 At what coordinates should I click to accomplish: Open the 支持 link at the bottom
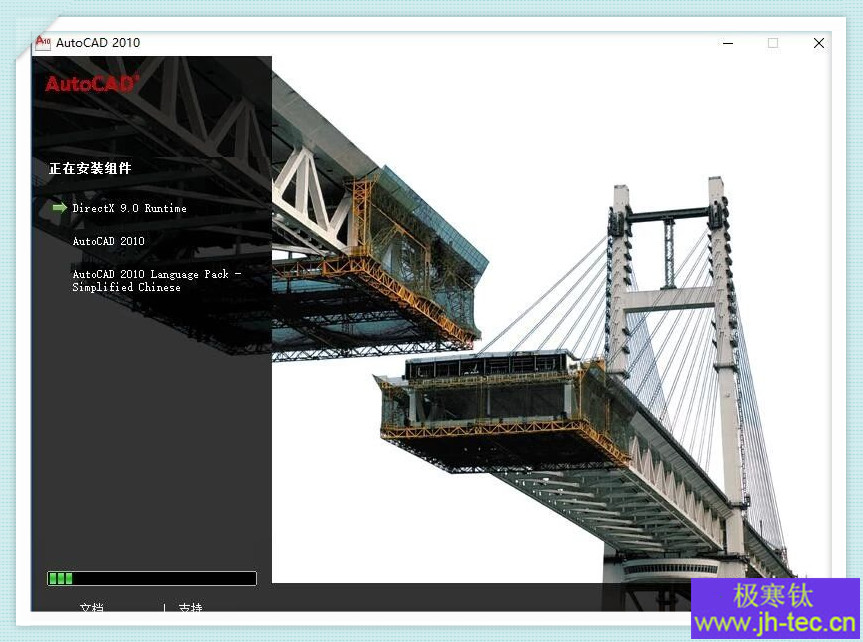[190, 607]
